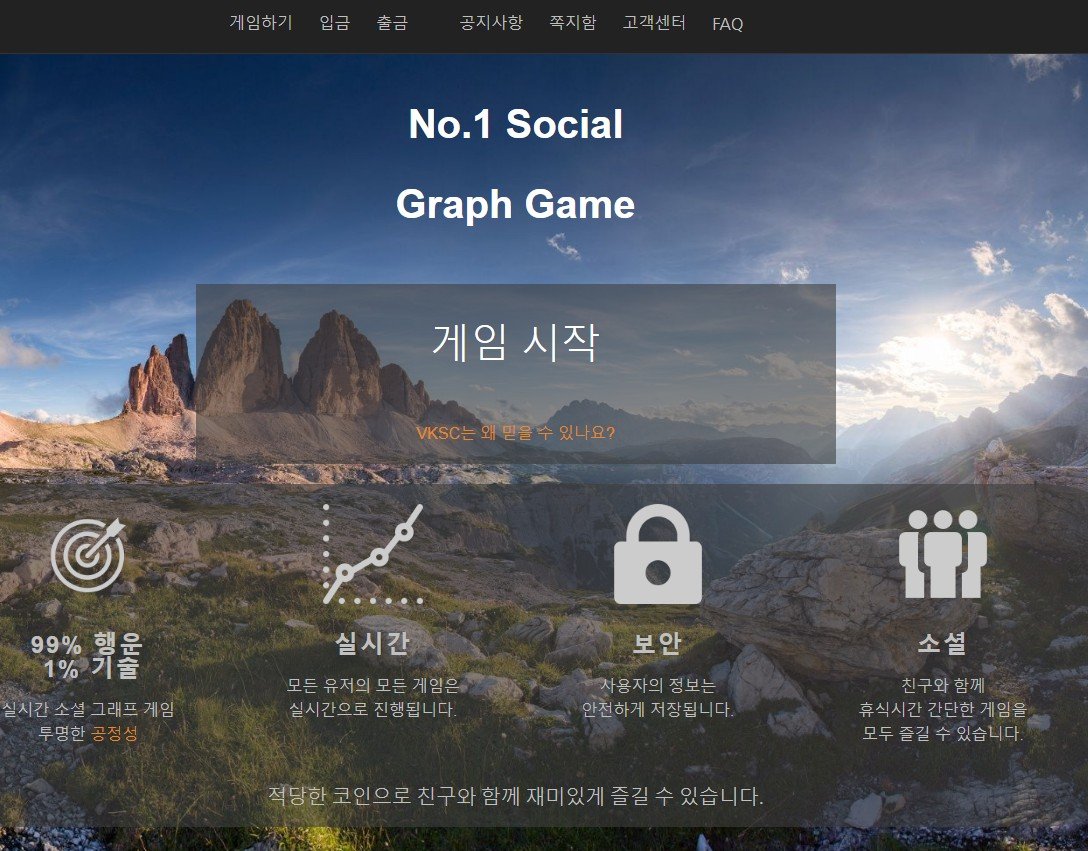Screen dimensions: 1088x851
Task: Click the footer line '적당한 코인으로 친구와 함께...'
Action: (516, 796)
